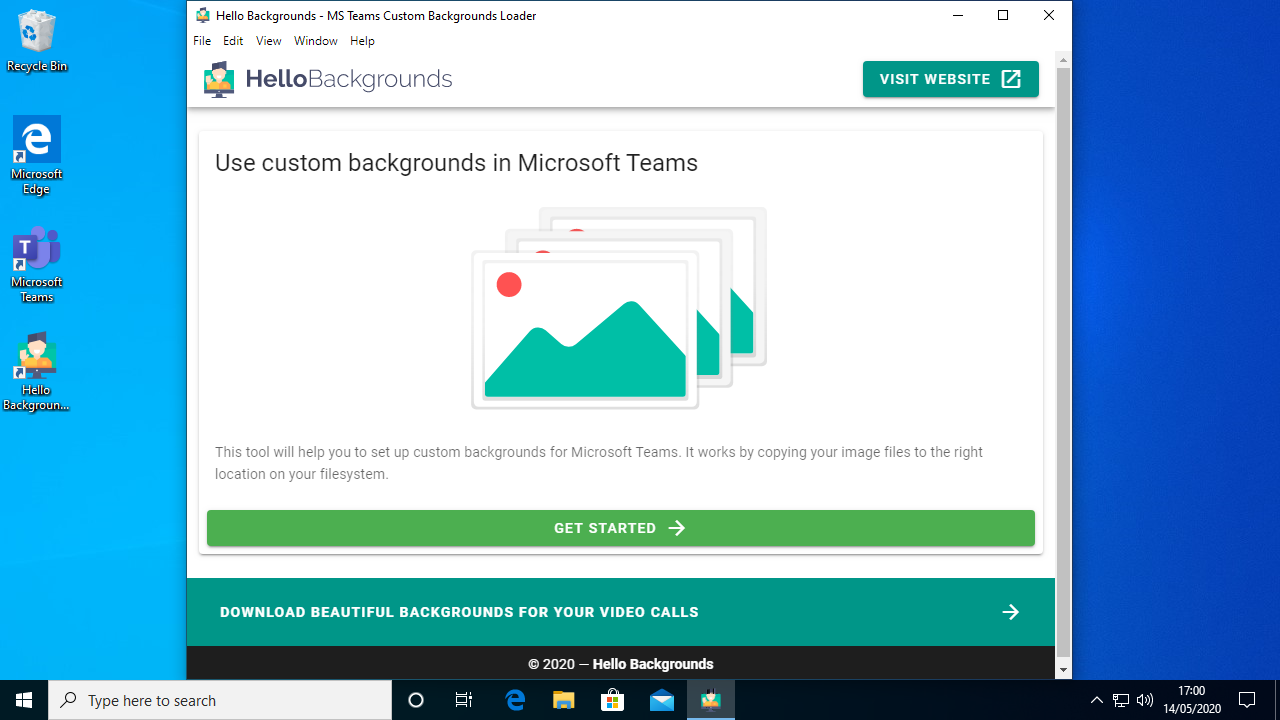Open the Action Center notification icon

pyautogui.click(x=1247, y=700)
